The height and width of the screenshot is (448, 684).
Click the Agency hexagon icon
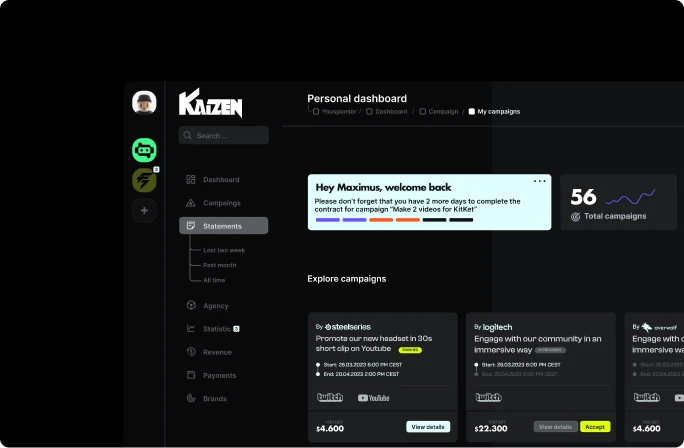point(191,305)
